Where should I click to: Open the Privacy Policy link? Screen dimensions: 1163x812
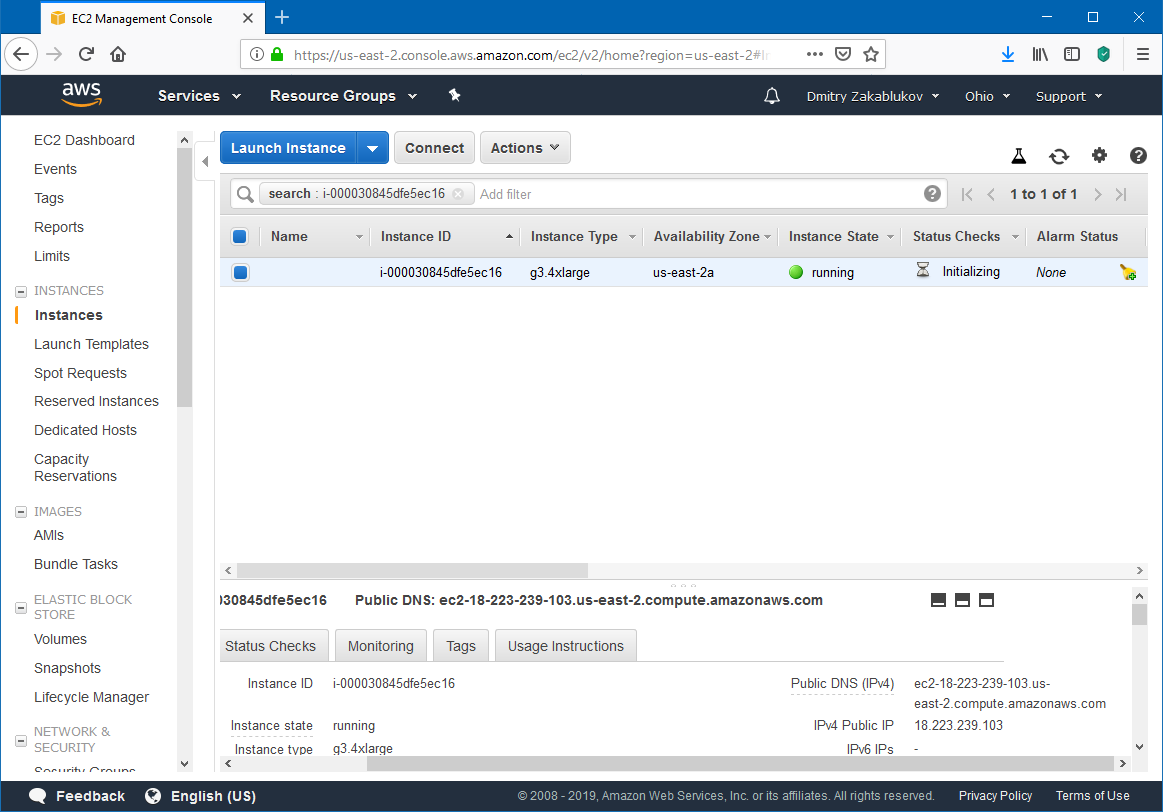995,796
